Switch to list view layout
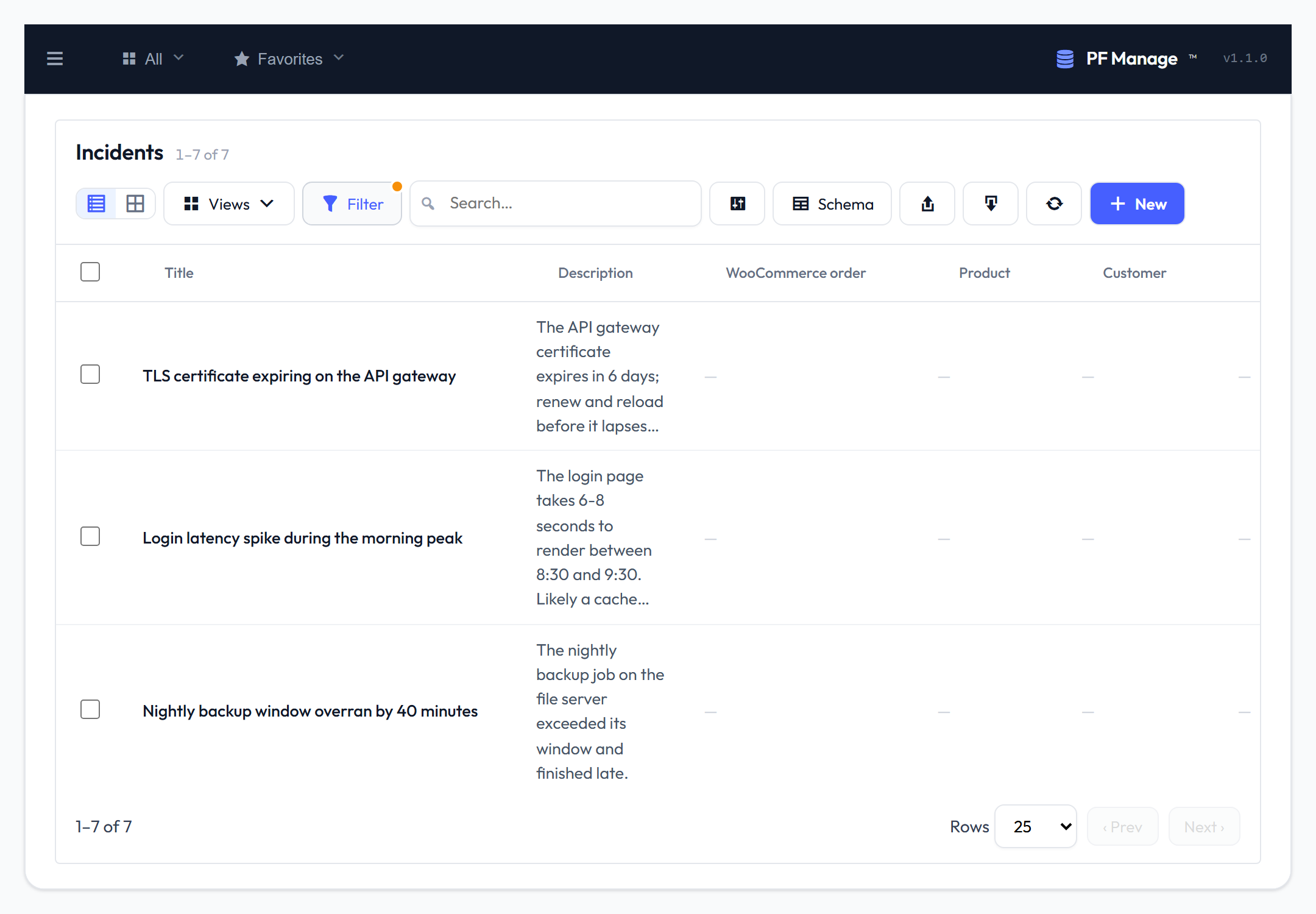The width and height of the screenshot is (1316, 914). click(x=96, y=204)
